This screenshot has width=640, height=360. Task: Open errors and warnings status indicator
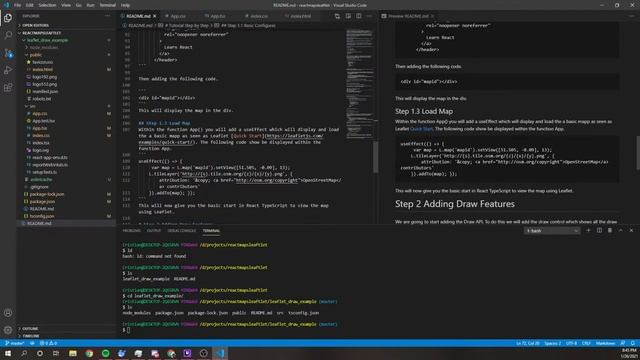click(x=49, y=343)
